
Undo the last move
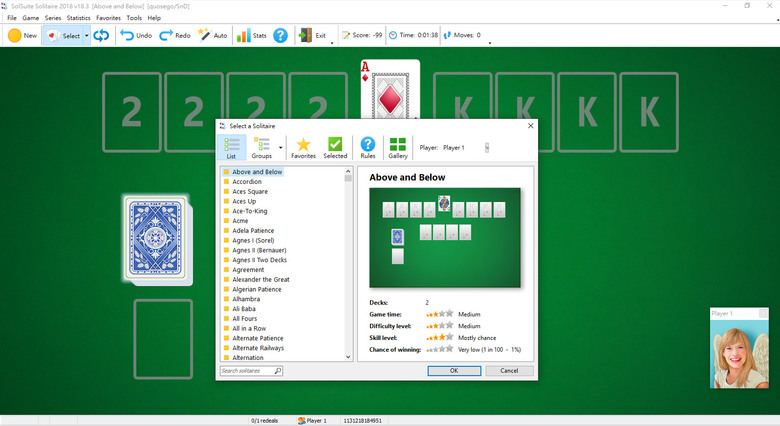click(x=136, y=35)
